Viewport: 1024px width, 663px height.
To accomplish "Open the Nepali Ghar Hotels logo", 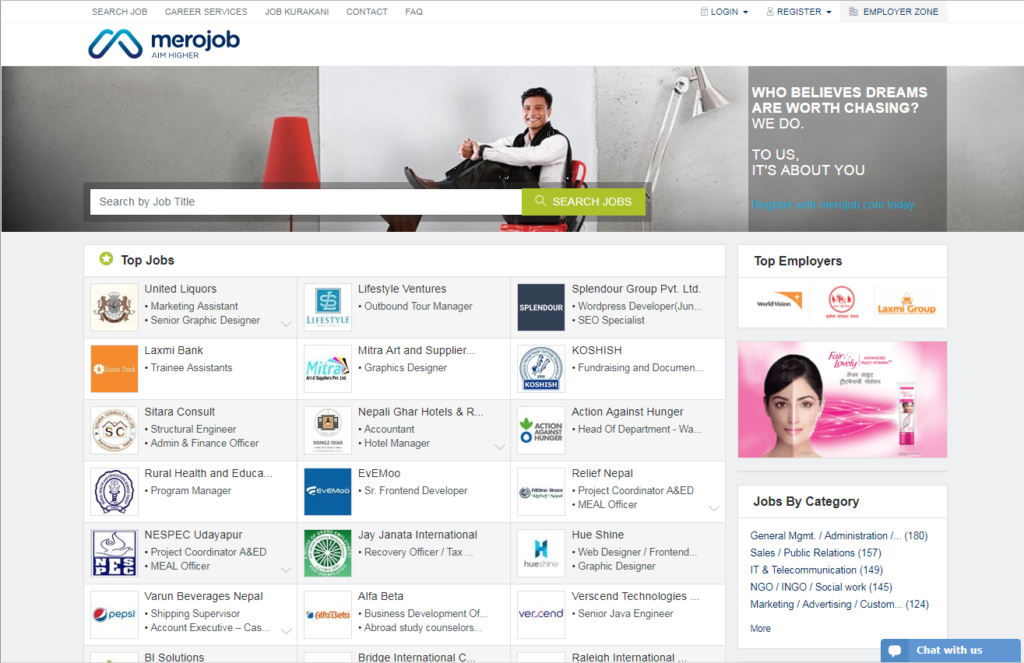I will tap(328, 430).
